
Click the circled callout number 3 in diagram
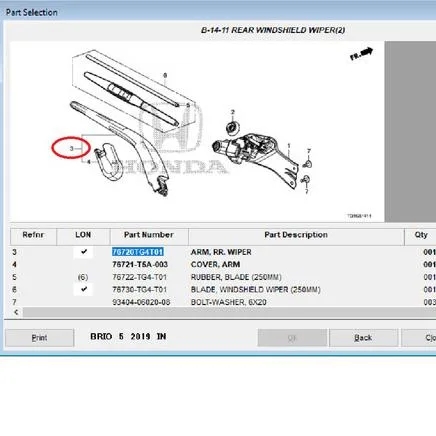point(71,148)
